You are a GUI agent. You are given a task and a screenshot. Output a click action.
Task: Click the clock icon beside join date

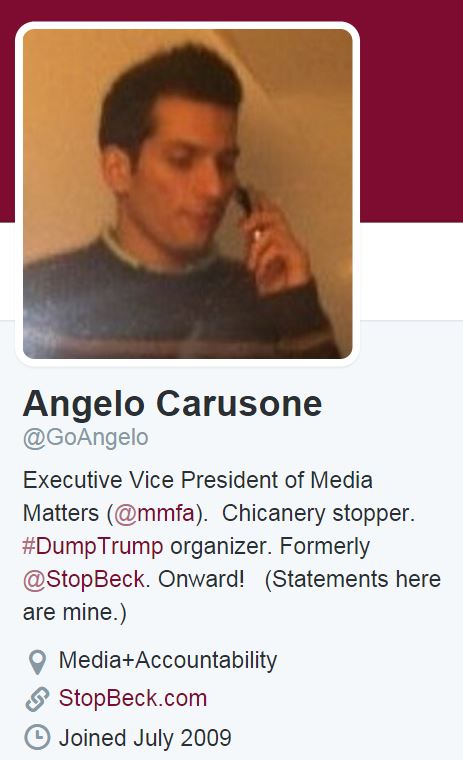37,737
